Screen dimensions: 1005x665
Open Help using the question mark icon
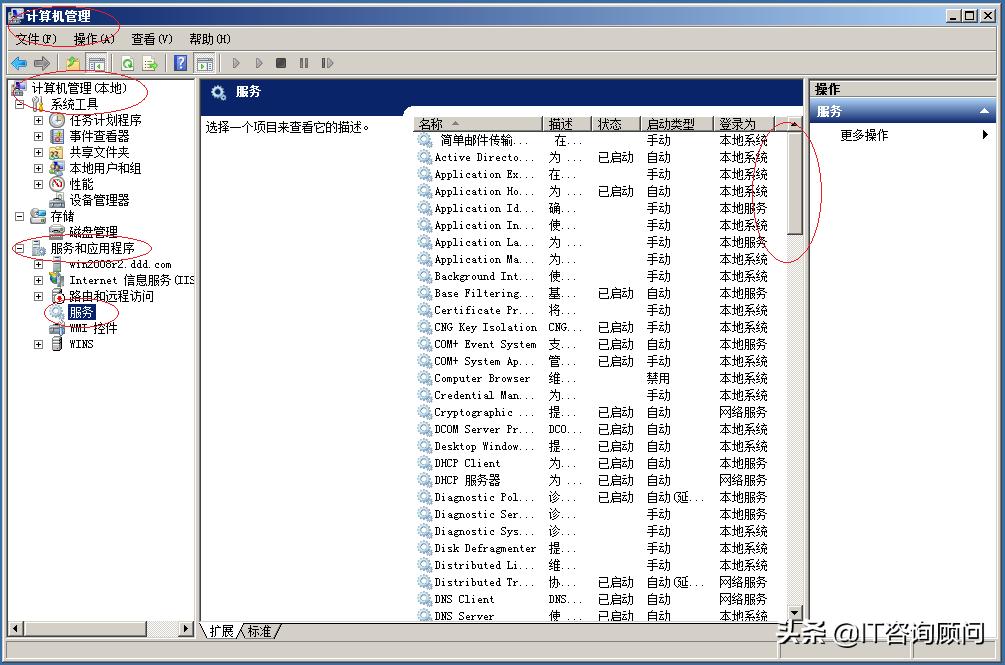click(181, 62)
